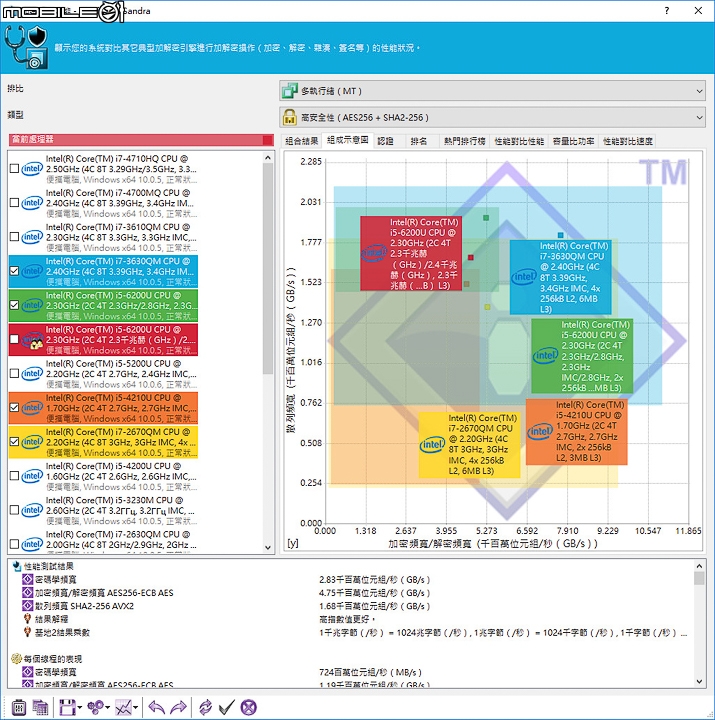This screenshot has width=715, height=720.
Task: Click the line chart icon in toolbar
Action: point(123,707)
